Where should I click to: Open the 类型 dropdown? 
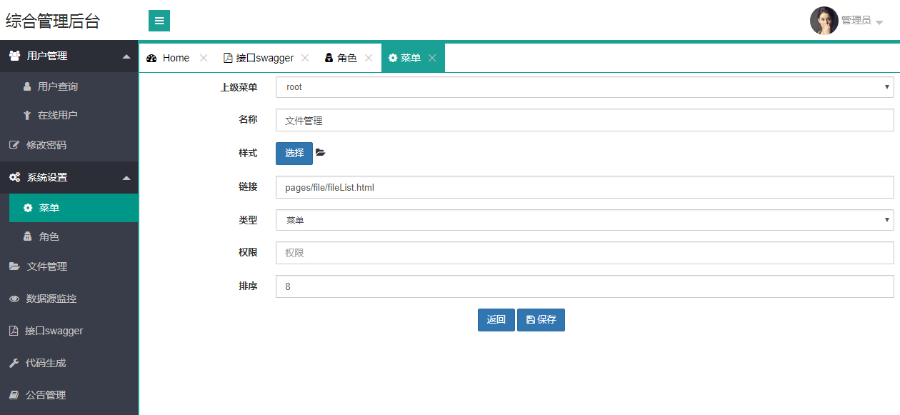[583, 220]
